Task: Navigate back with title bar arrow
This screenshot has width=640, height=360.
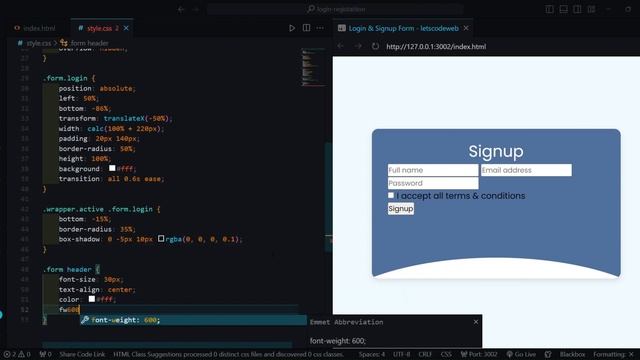Action: pyautogui.click(x=181, y=9)
